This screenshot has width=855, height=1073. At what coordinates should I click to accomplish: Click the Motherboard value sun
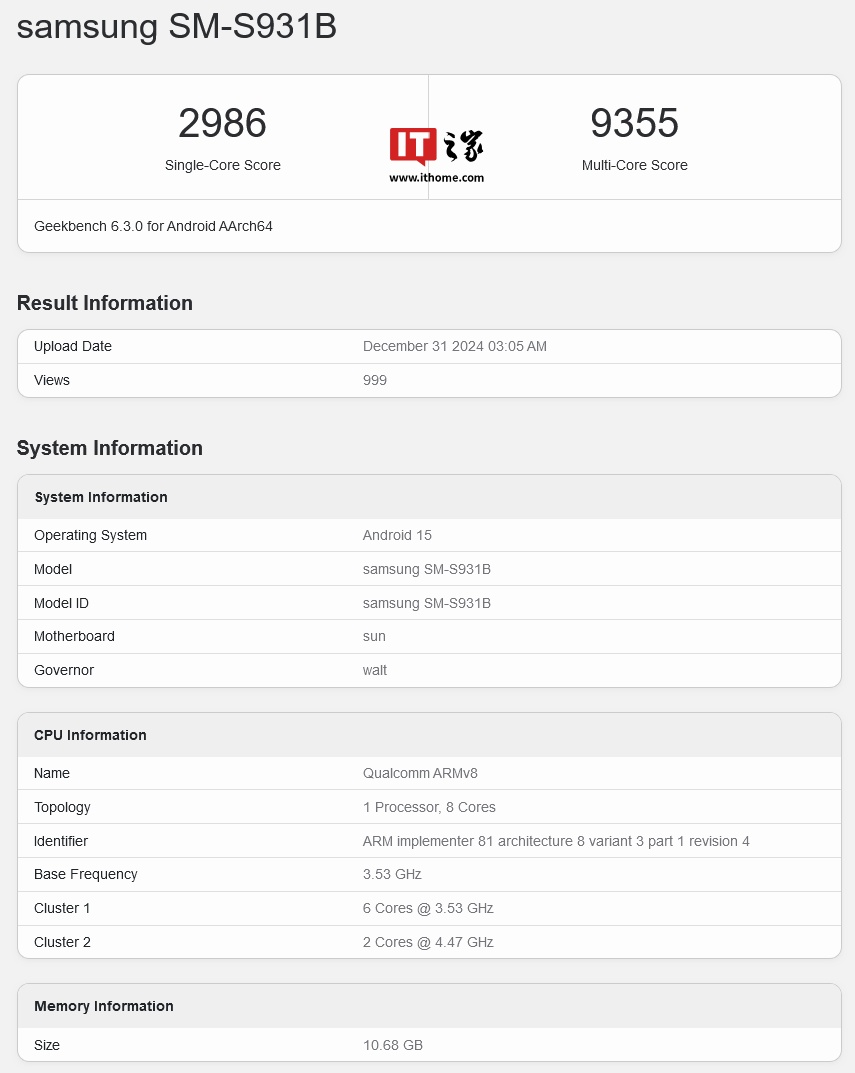(374, 636)
